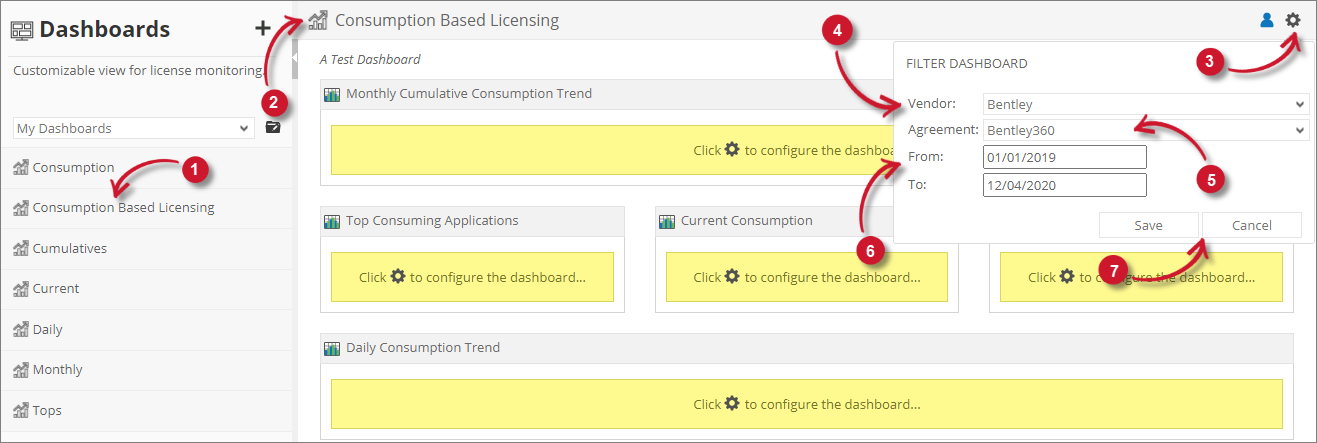Click the To date input field

[x=1064, y=185]
